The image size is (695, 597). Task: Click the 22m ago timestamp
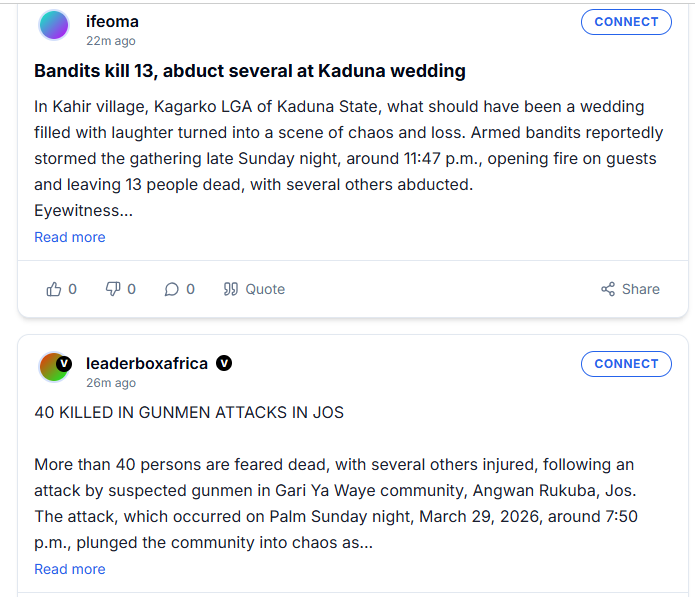pos(110,41)
